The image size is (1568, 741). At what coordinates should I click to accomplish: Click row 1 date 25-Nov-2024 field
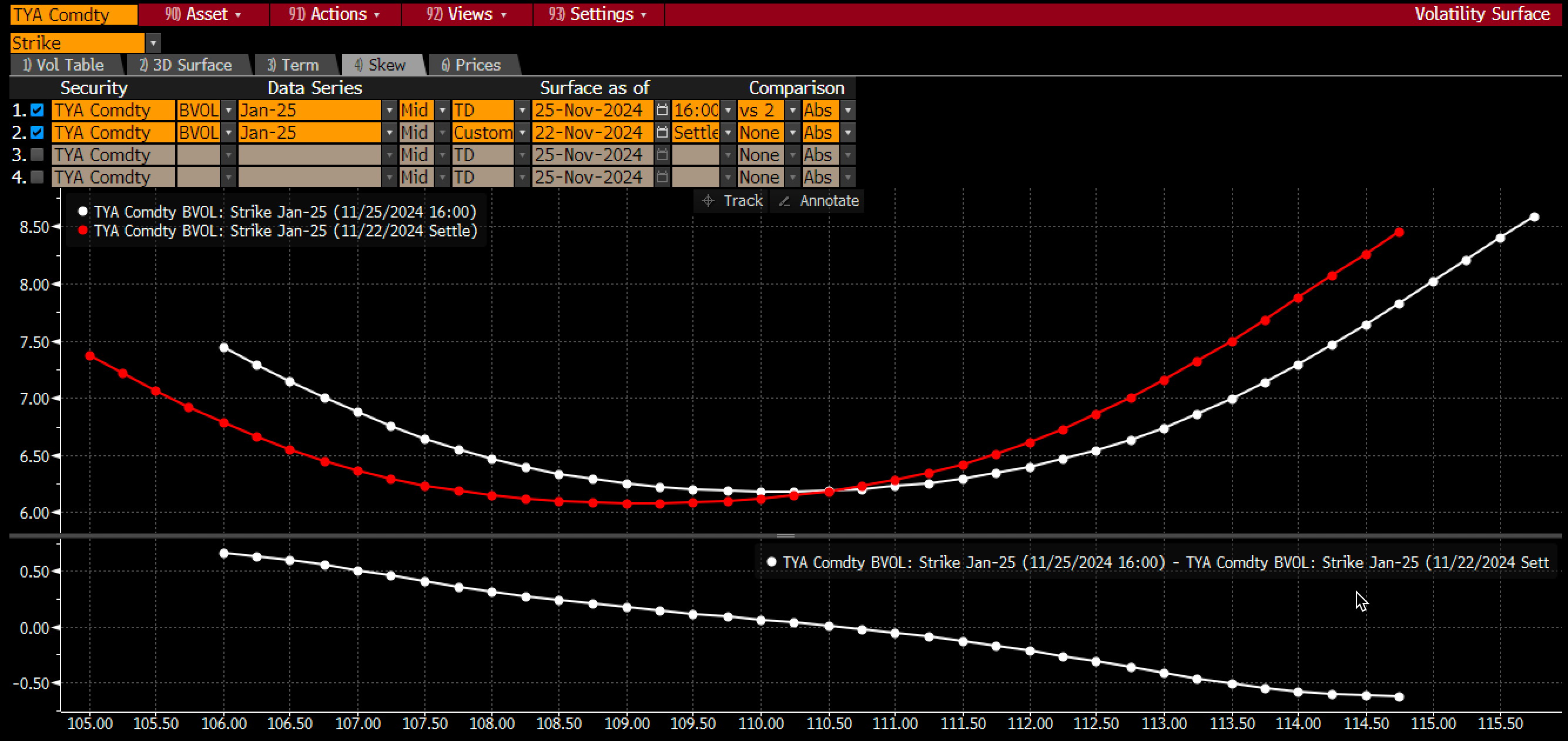(x=593, y=110)
